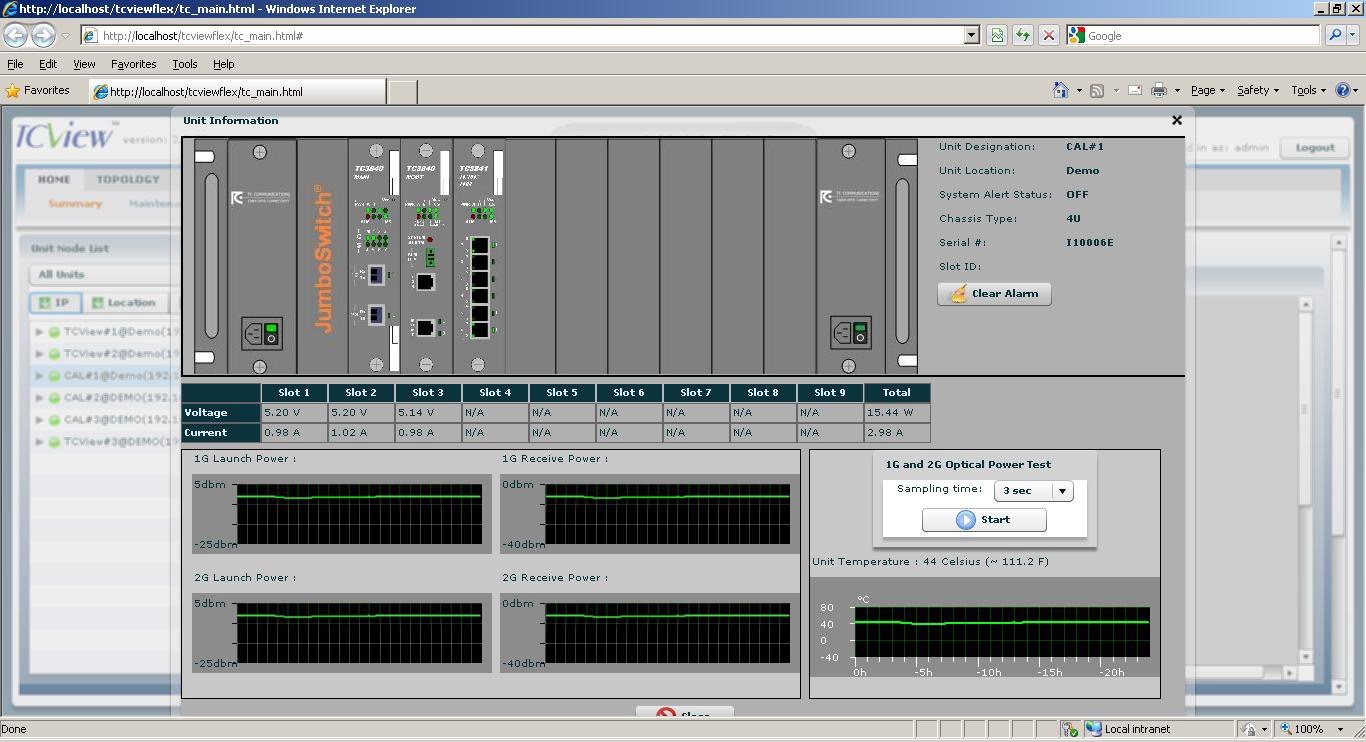Select the localhost tcviewflex browser tab
This screenshot has height=742, width=1366.
click(237, 91)
